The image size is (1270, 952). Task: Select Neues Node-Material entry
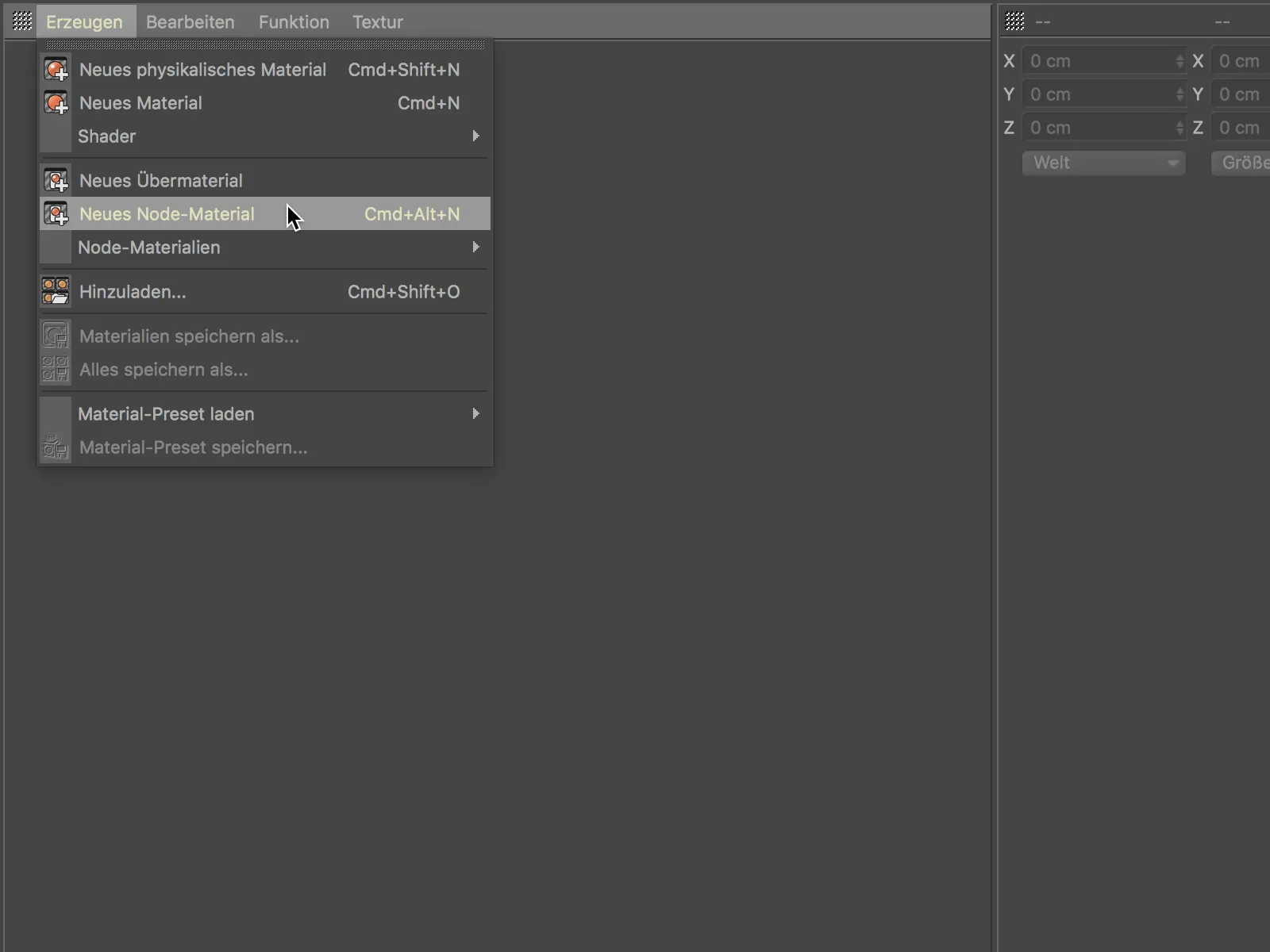265,214
